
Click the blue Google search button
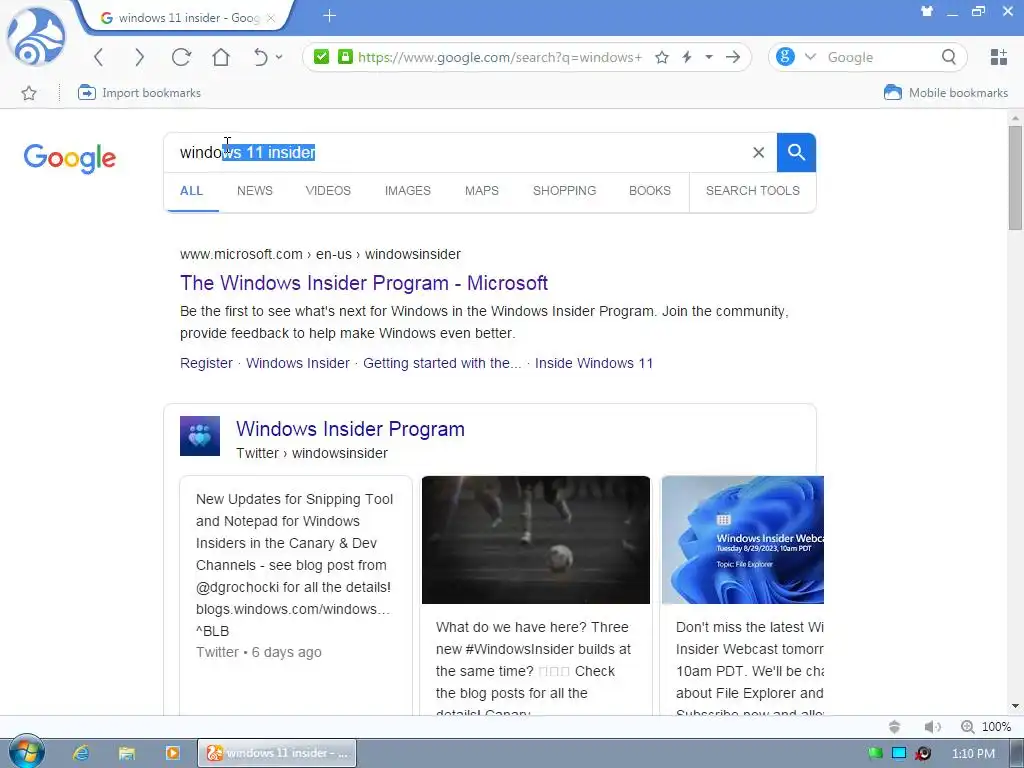coord(796,153)
